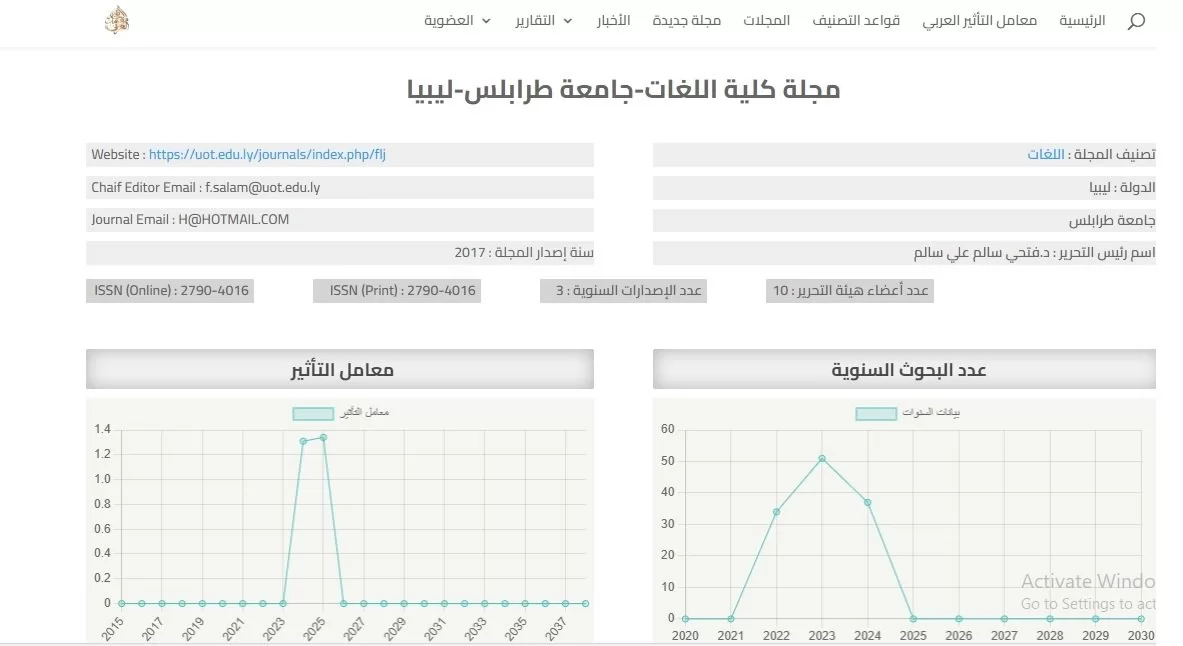The width and height of the screenshot is (1183, 646).
Task: Open the الأخبار news page
Action: [613, 21]
